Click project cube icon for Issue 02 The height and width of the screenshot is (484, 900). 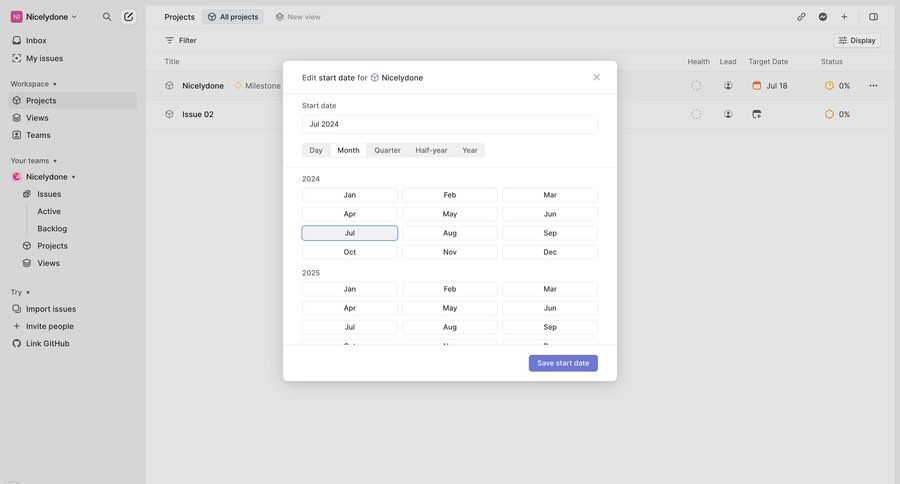(x=169, y=114)
